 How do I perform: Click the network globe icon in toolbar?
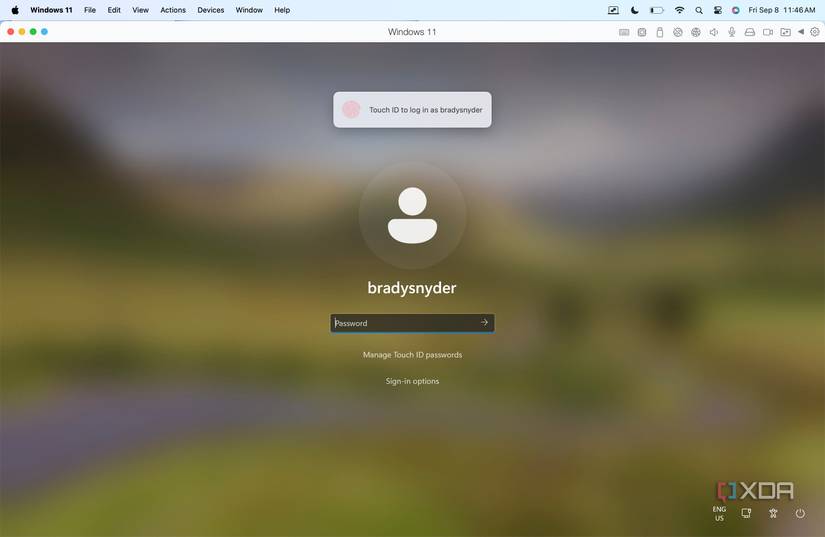click(696, 32)
